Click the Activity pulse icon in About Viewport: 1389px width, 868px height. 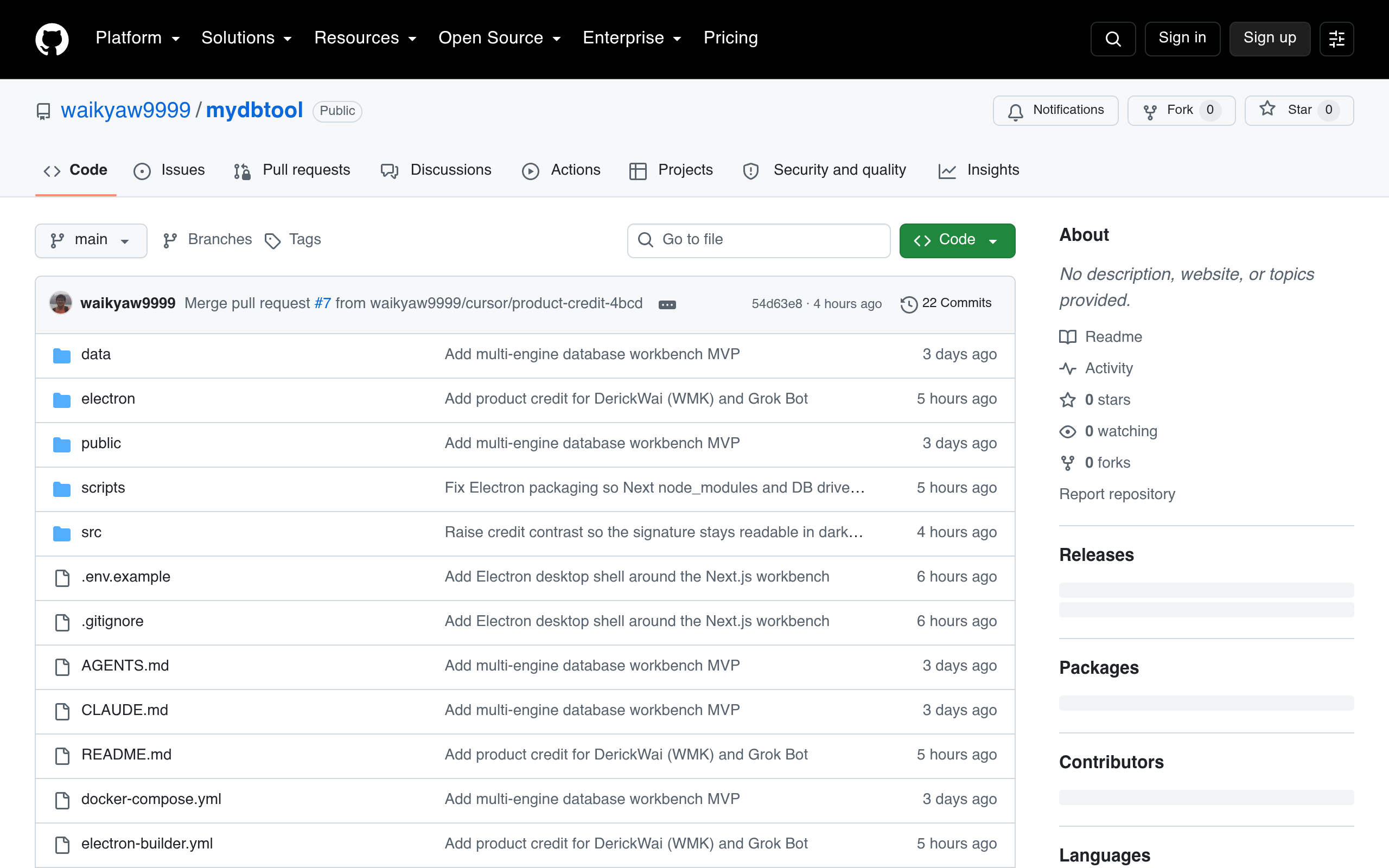click(x=1068, y=368)
